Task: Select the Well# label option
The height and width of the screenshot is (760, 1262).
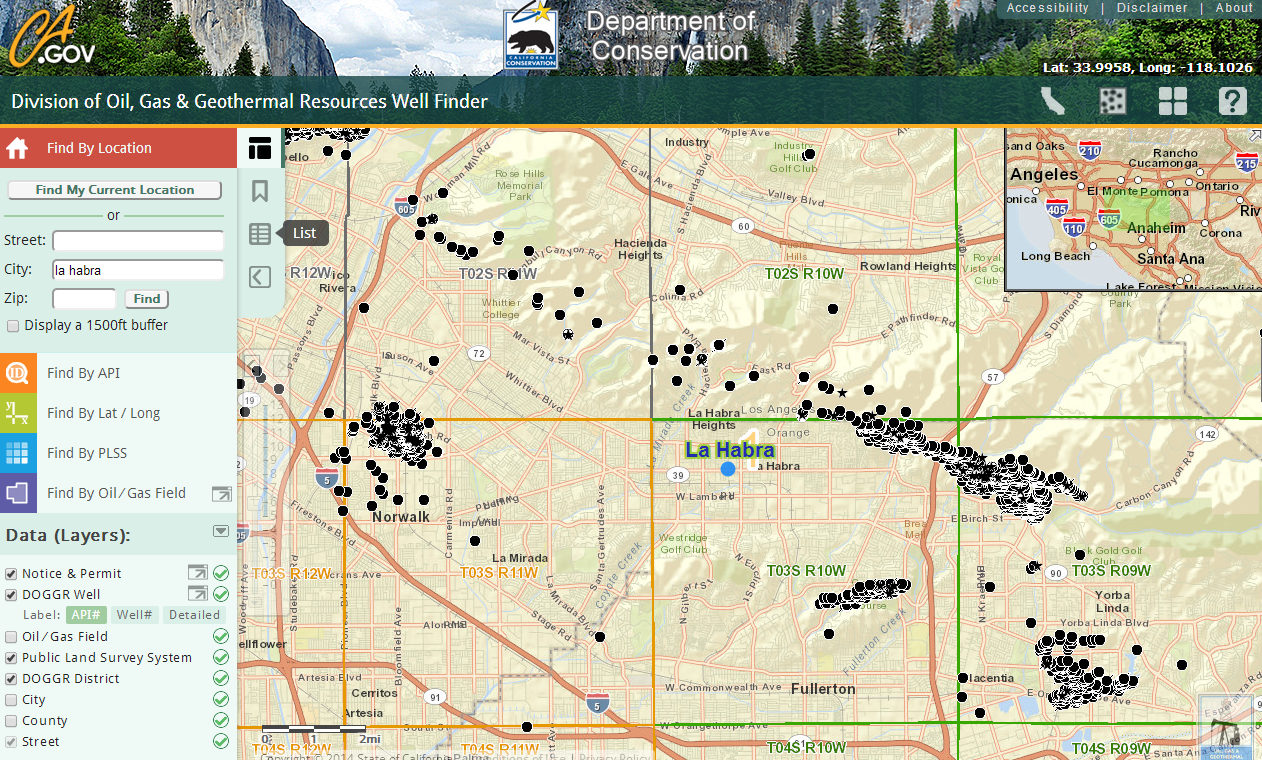Action: click(135, 614)
